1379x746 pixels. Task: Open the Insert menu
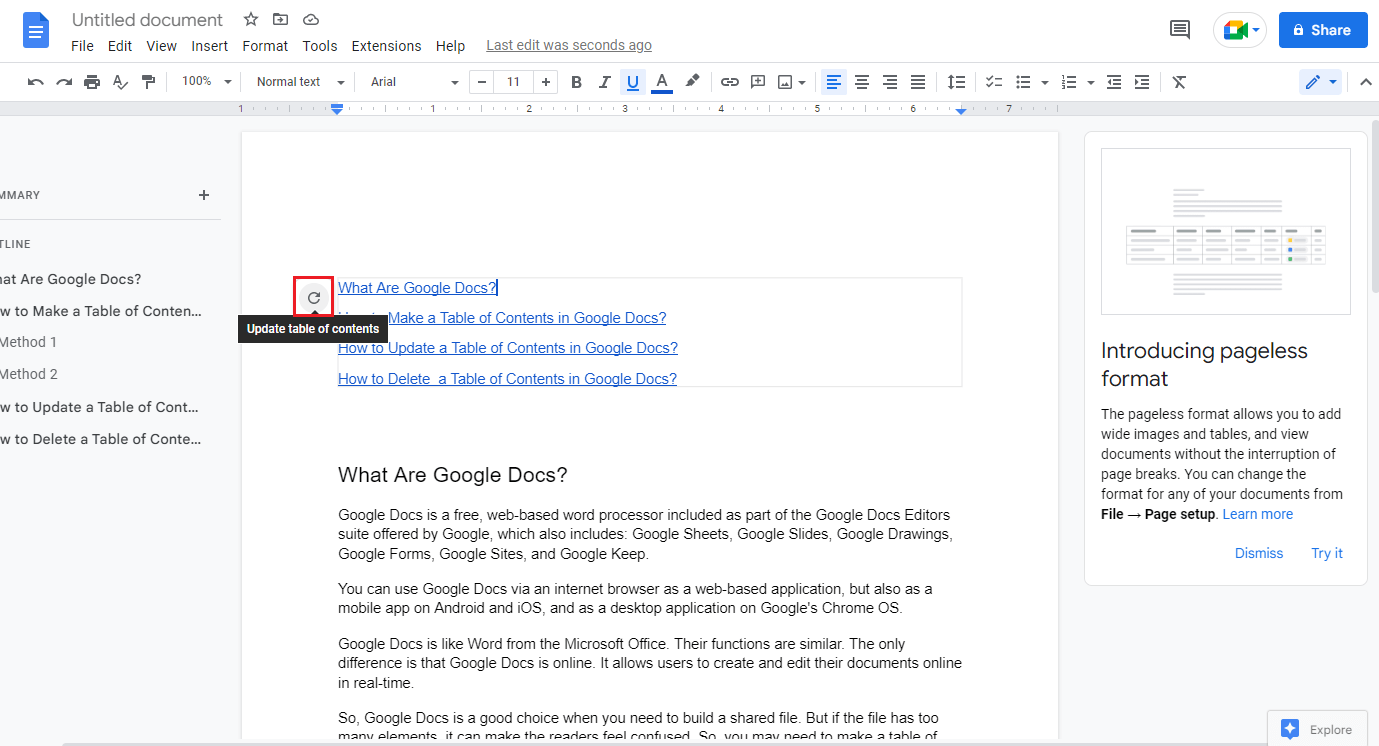pos(210,46)
